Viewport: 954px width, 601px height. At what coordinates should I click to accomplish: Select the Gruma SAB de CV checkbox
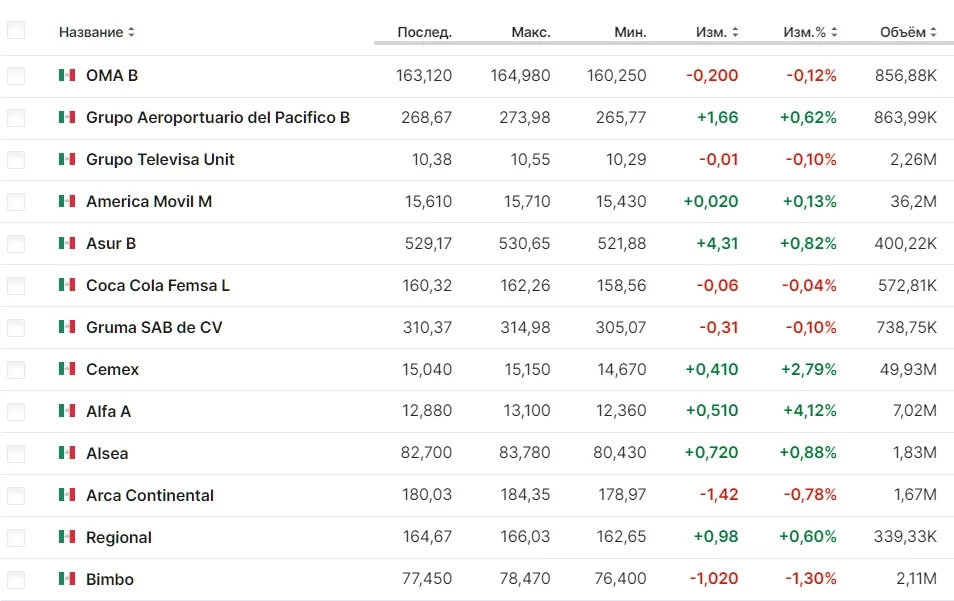click(x=16, y=327)
